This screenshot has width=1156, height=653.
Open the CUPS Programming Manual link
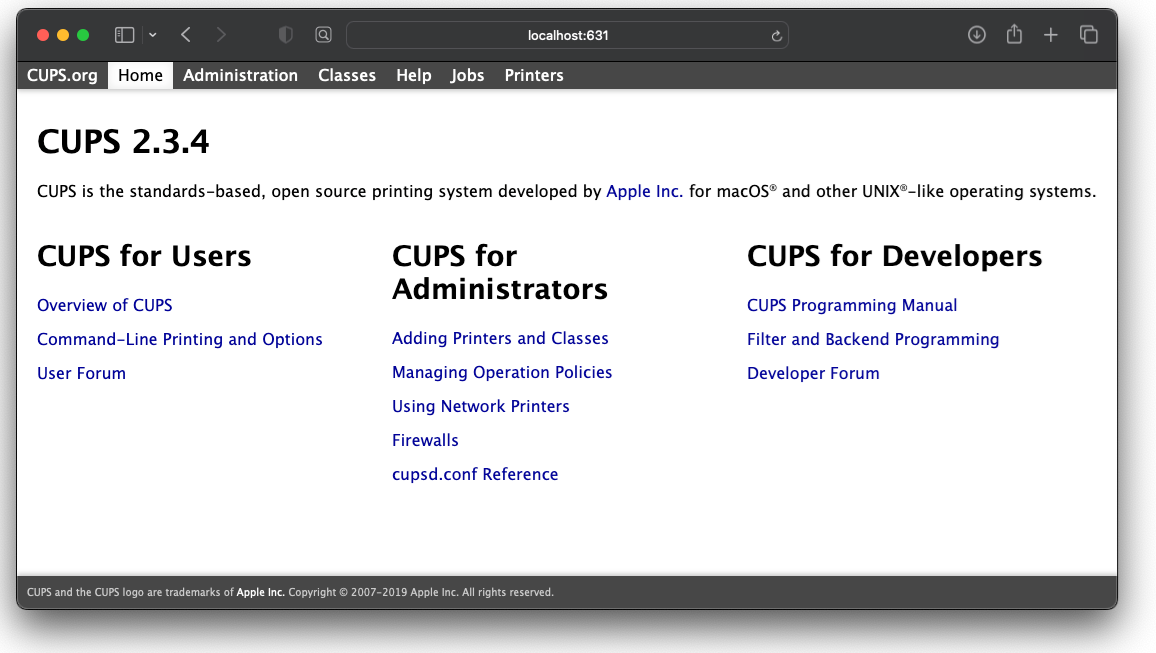(852, 305)
